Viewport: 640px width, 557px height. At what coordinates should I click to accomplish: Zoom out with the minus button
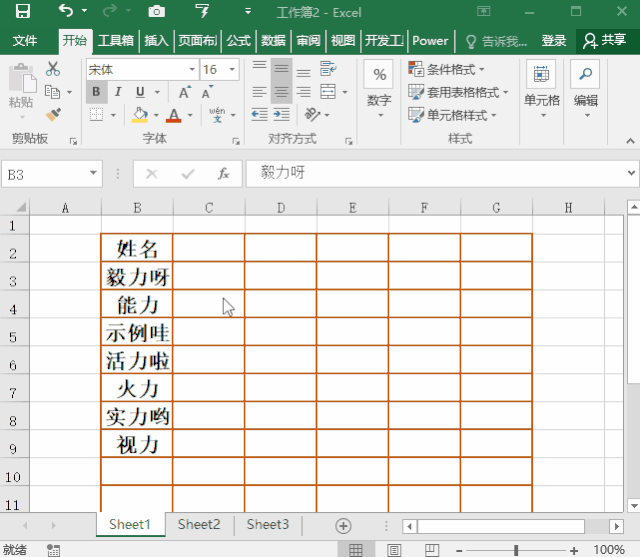click(x=459, y=551)
